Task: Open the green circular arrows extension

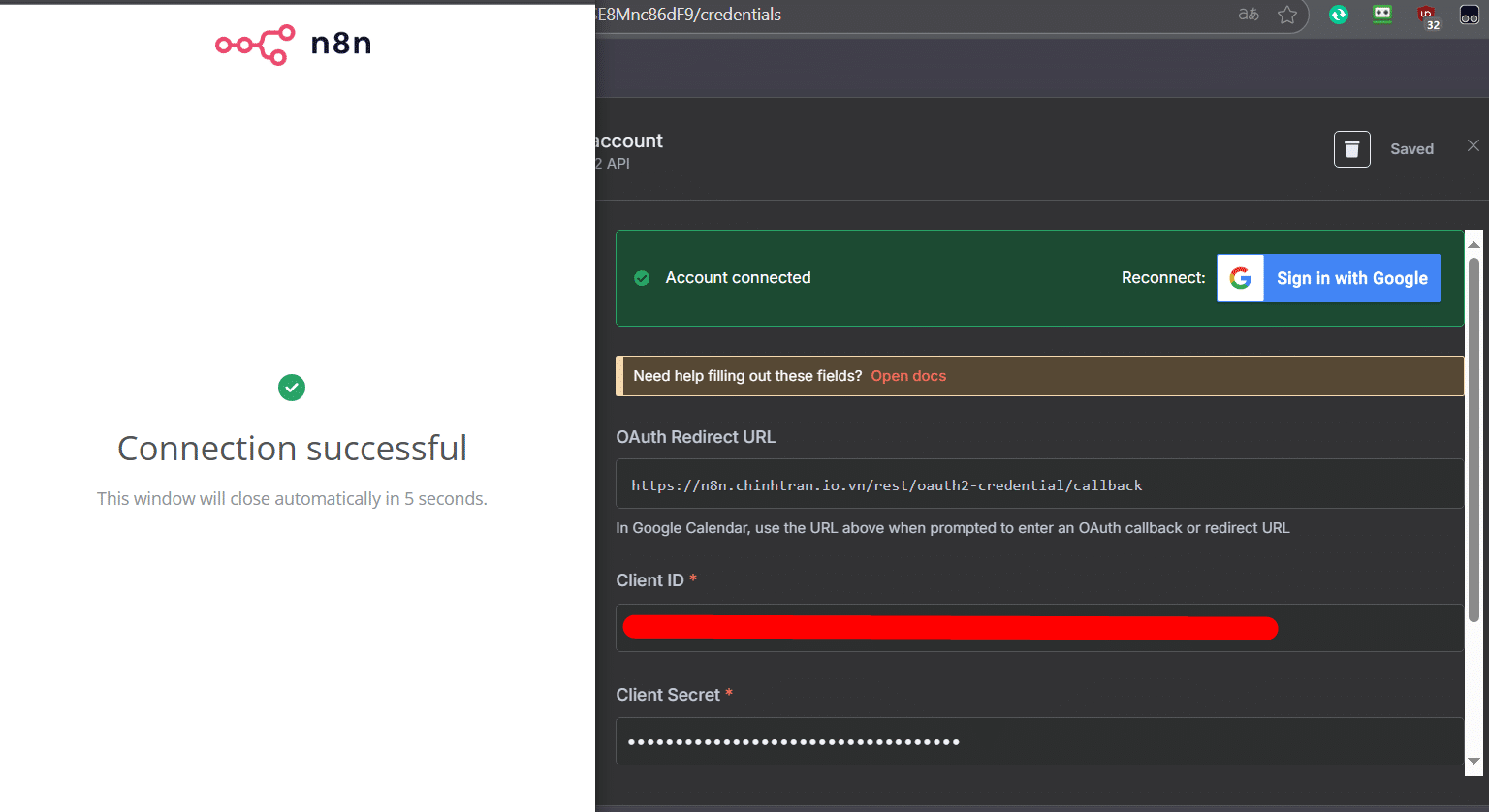Action: [1339, 15]
